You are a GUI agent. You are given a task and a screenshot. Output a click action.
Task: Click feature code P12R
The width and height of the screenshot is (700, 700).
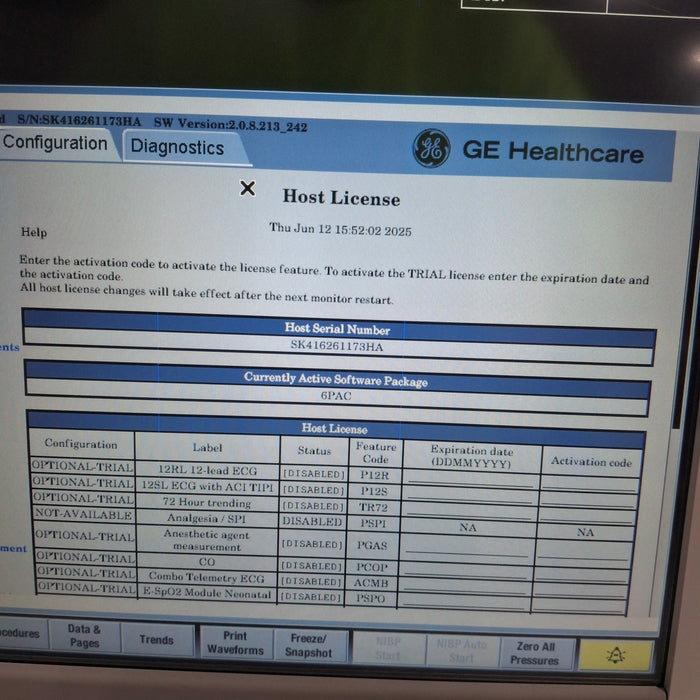click(375, 475)
